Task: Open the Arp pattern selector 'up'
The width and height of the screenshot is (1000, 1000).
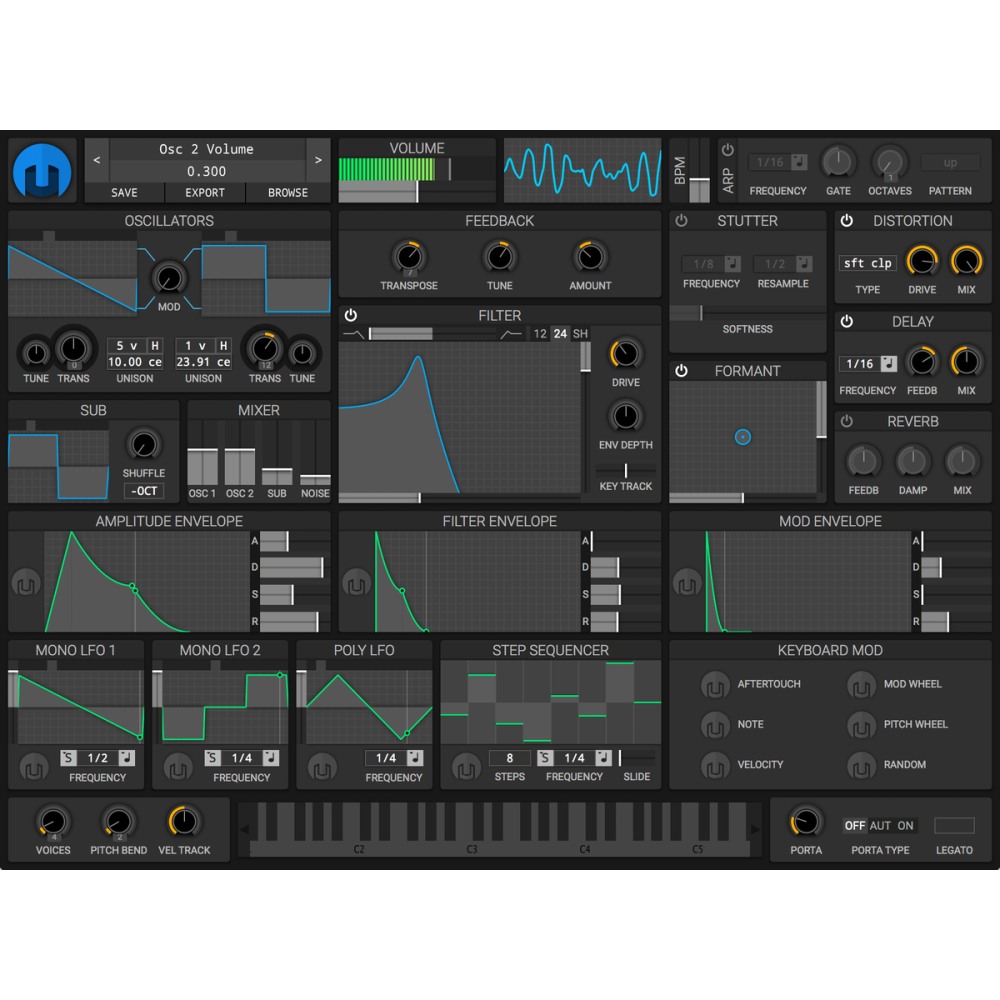Action: [x=950, y=162]
